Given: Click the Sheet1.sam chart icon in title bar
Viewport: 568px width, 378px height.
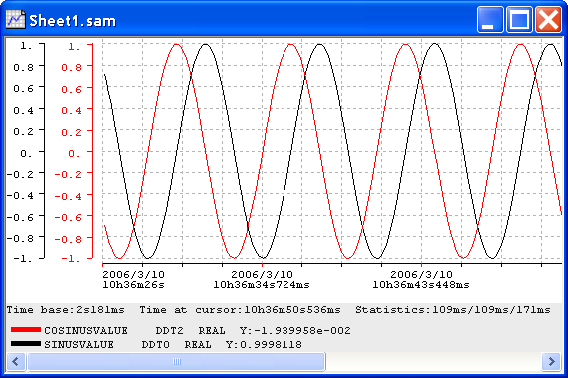Looking at the screenshot, I should coord(16,20).
